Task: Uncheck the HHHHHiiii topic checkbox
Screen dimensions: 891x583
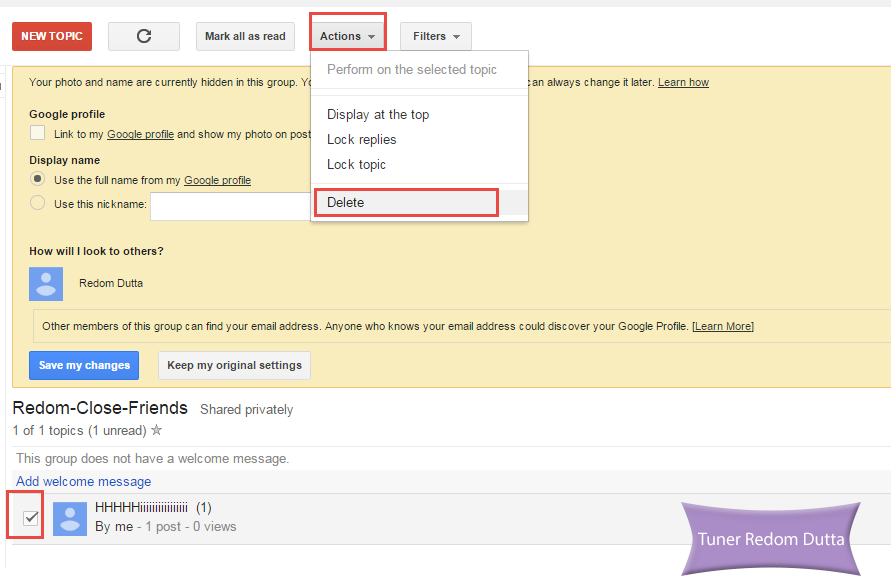Action: pos(31,518)
